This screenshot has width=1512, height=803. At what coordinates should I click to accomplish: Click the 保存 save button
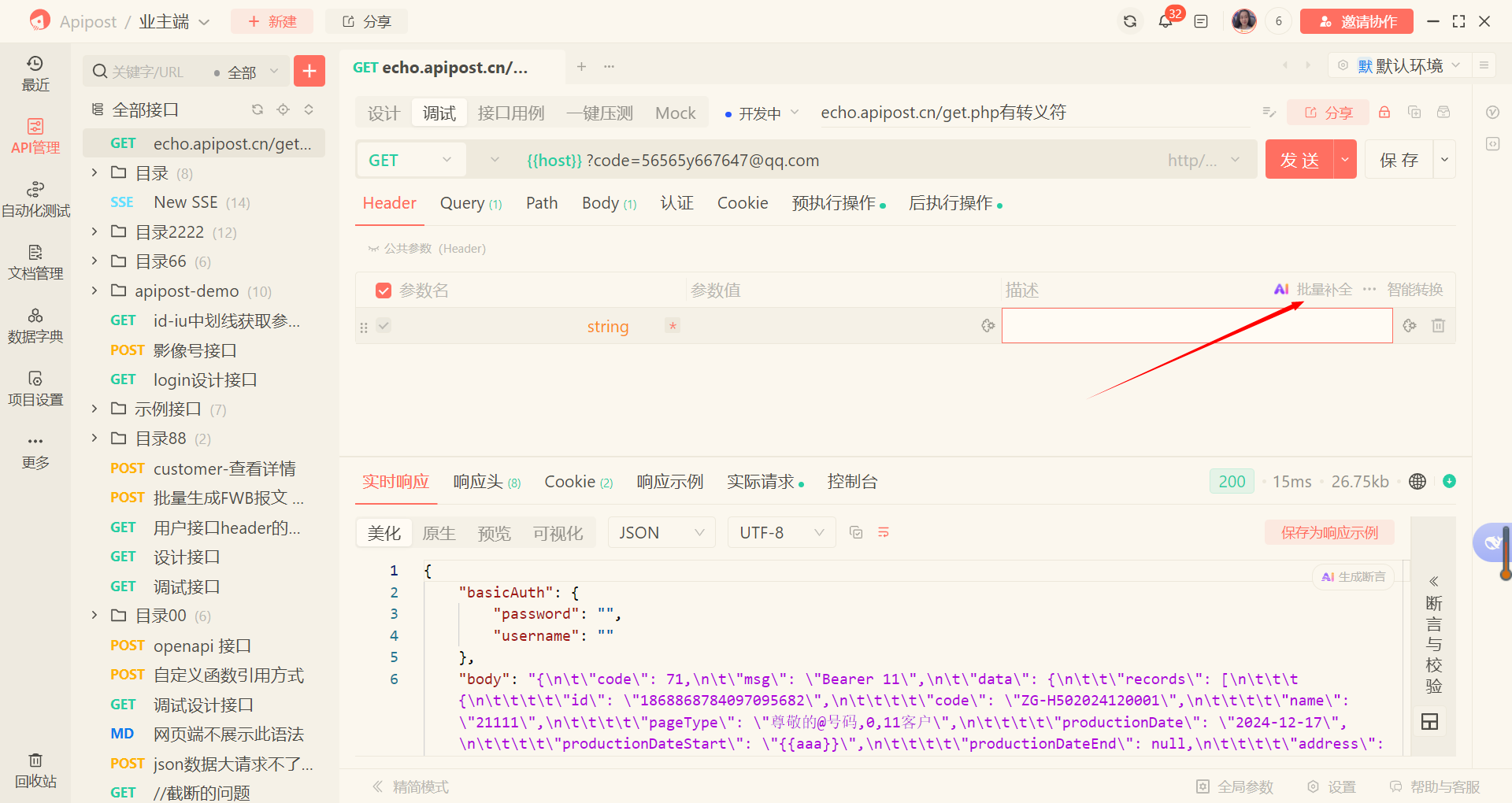pyautogui.click(x=1399, y=160)
